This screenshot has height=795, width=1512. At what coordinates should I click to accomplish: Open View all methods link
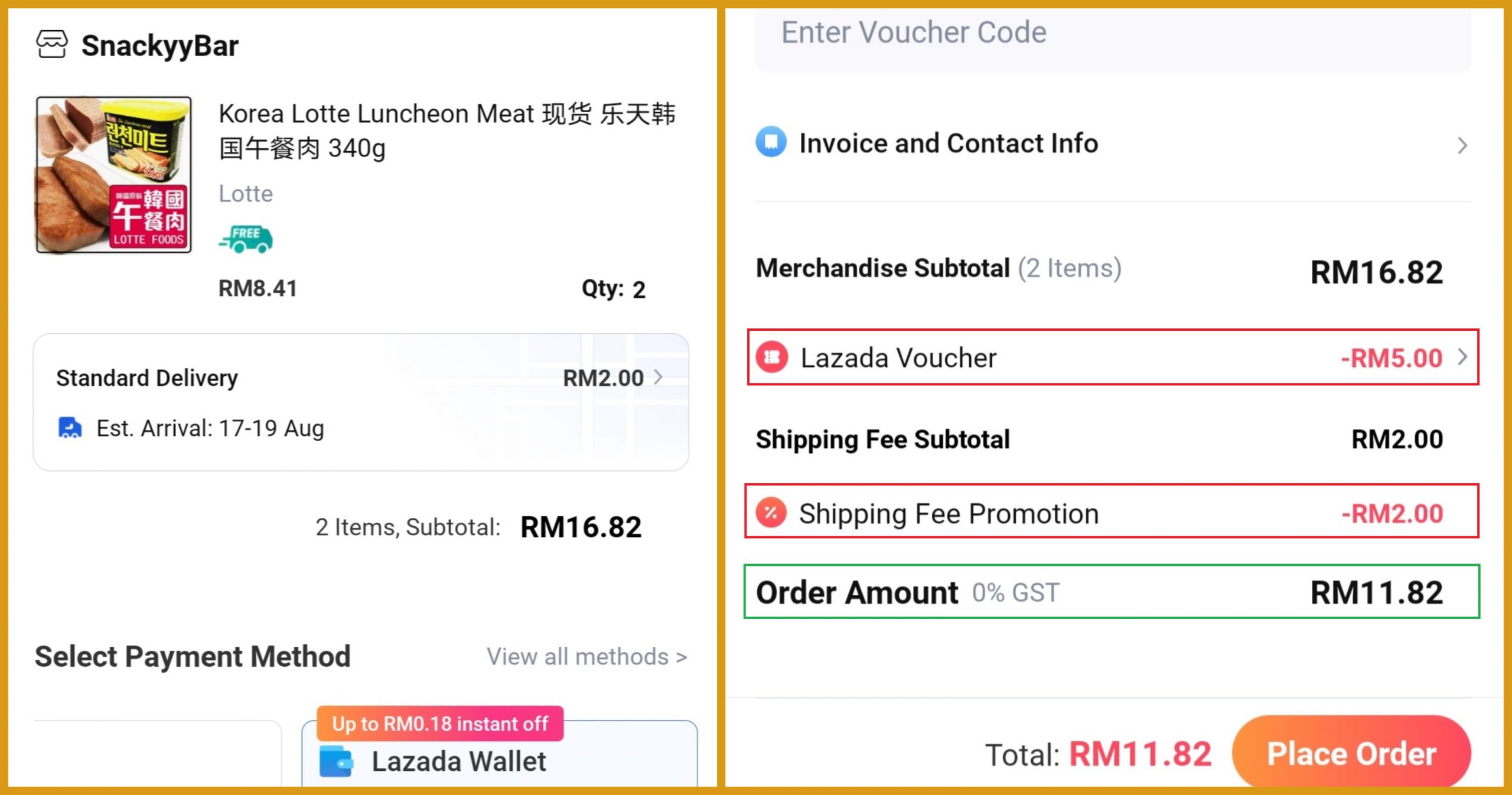tap(586, 657)
